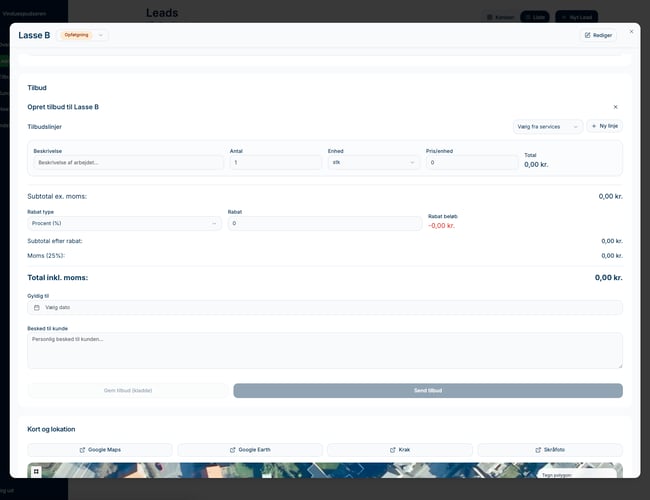Screen dimensions: 650x500
Task: Close the Lasse B lead dialog
Action: click(x=631, y=31)
